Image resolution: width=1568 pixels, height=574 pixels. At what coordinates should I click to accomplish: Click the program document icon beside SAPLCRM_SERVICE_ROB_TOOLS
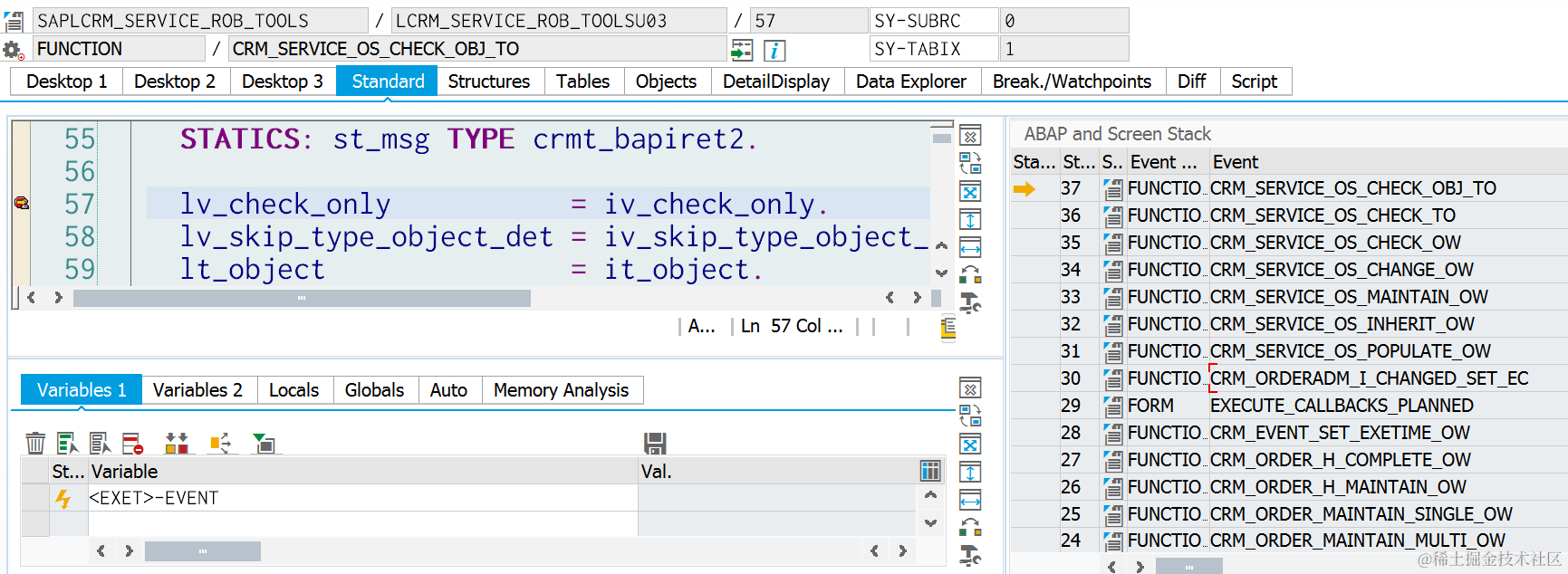14,21
